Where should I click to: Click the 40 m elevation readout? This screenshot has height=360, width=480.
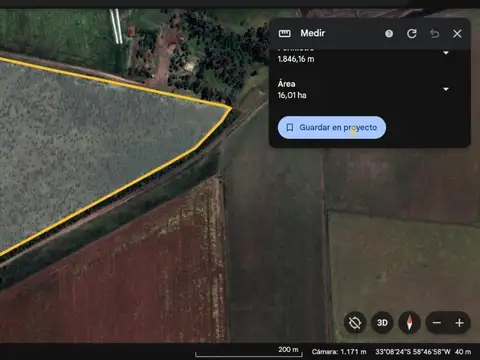pyautogui.click(x=463, y=352)
